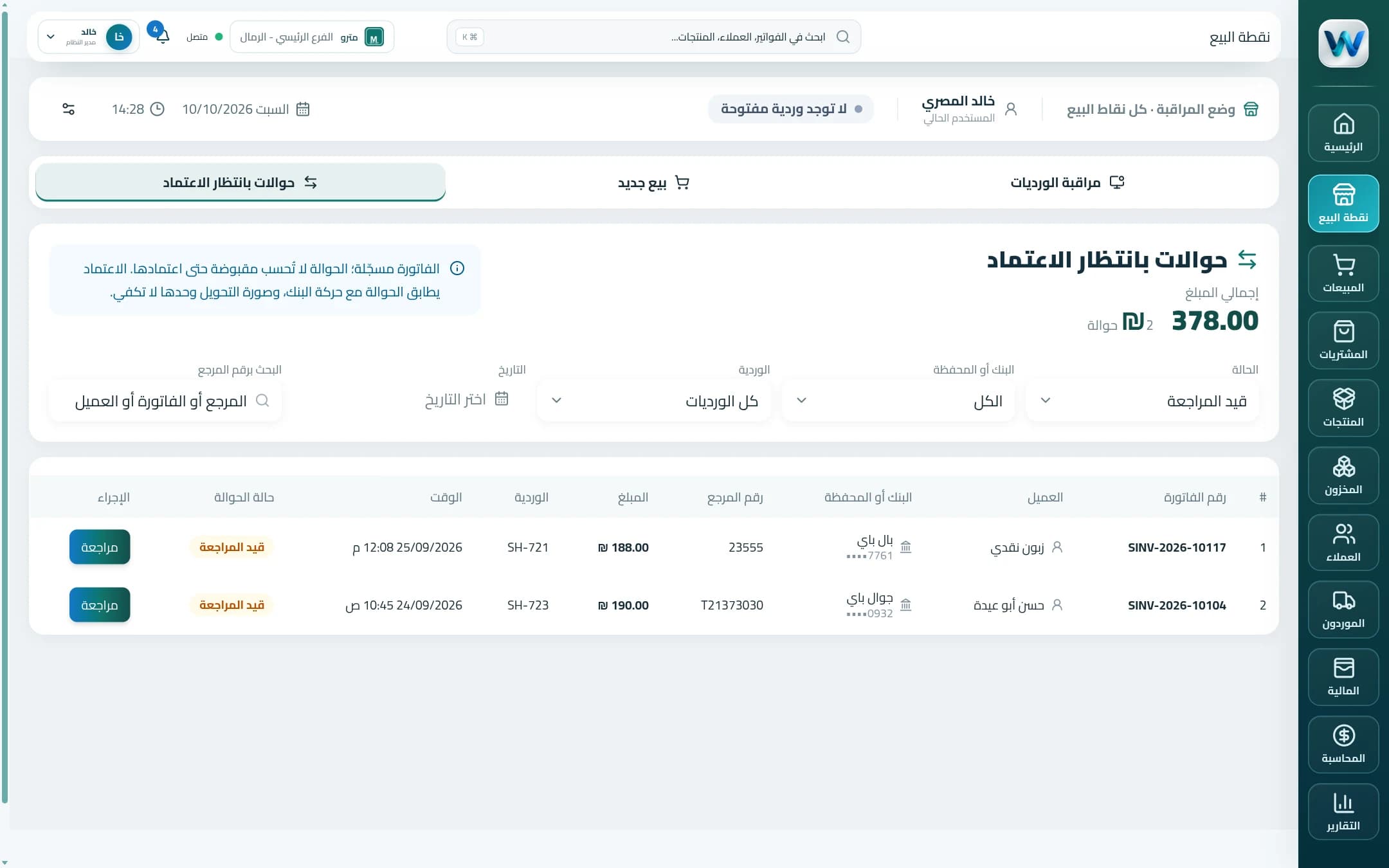Expand the الحالة status dropdown قيد المراجعة
The height and width of the screenshot is (868, 1389).
pos(1142,401)
